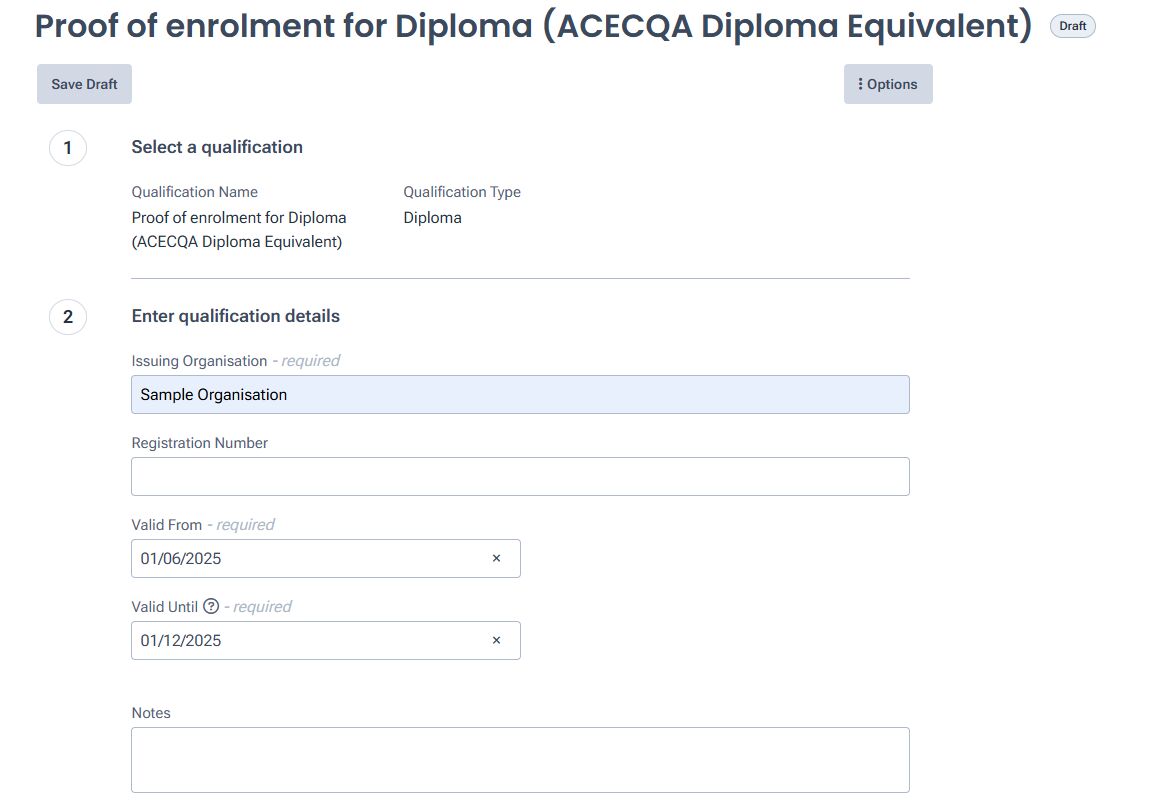Viewport: 1164px width, 808px height.
Task: Click the "Select a qualification" heading
Action: tap(217, 147)
